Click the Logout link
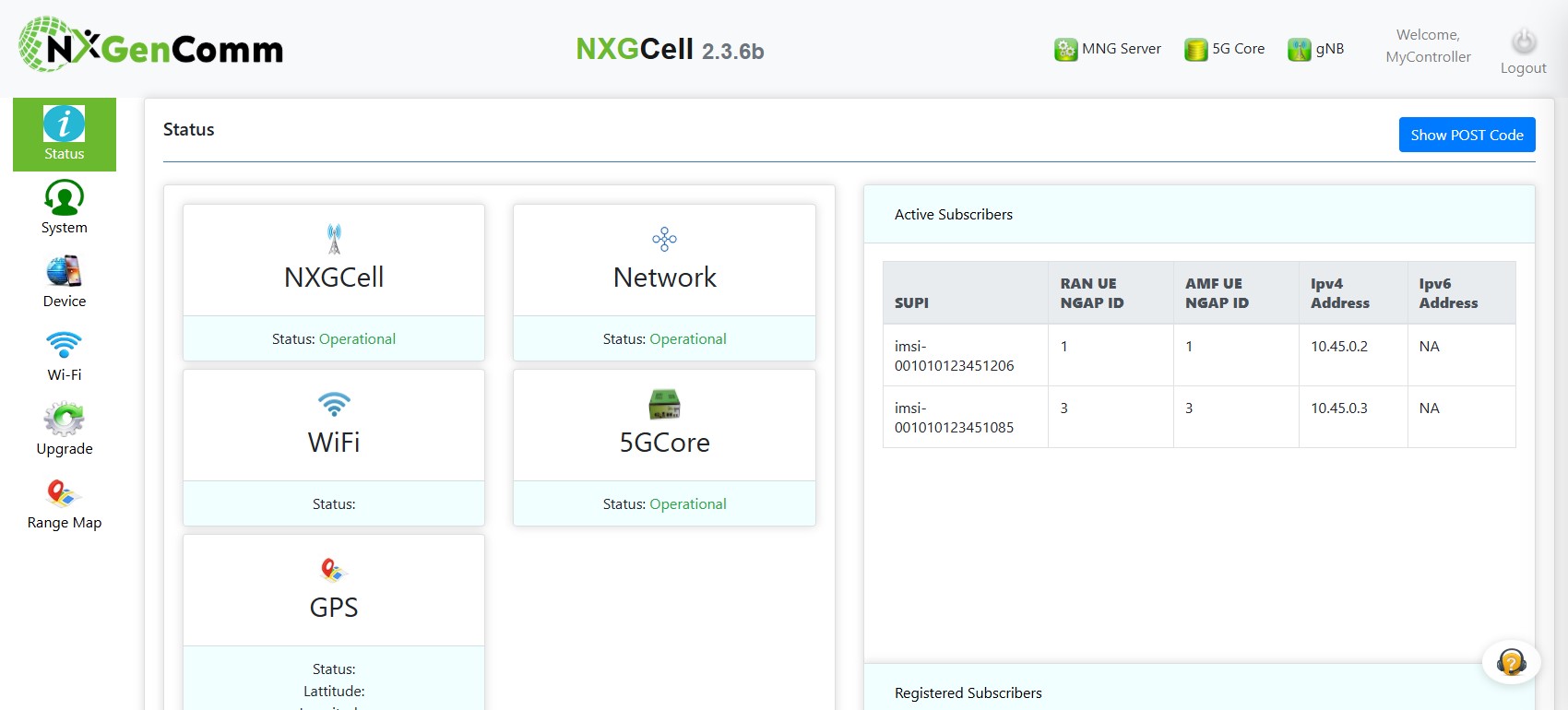1568x710 pixels. pyautogui.click(x=1523, y=68)
